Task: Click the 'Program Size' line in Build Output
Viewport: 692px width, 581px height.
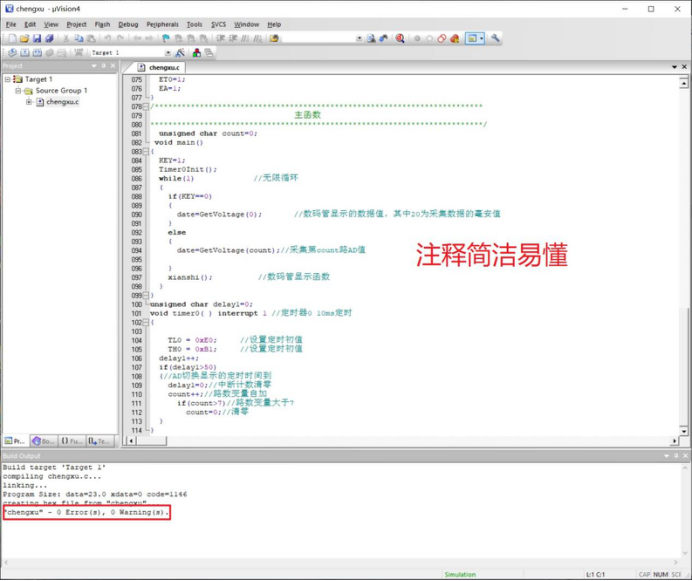Action: pos(95,494)
